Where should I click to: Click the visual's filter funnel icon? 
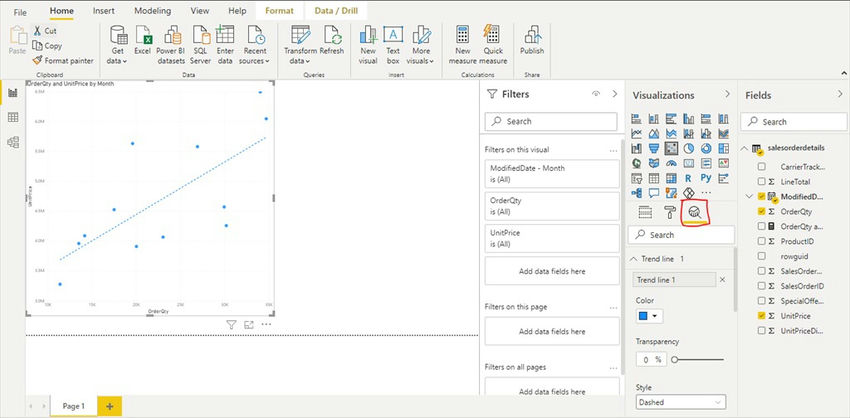231,325
